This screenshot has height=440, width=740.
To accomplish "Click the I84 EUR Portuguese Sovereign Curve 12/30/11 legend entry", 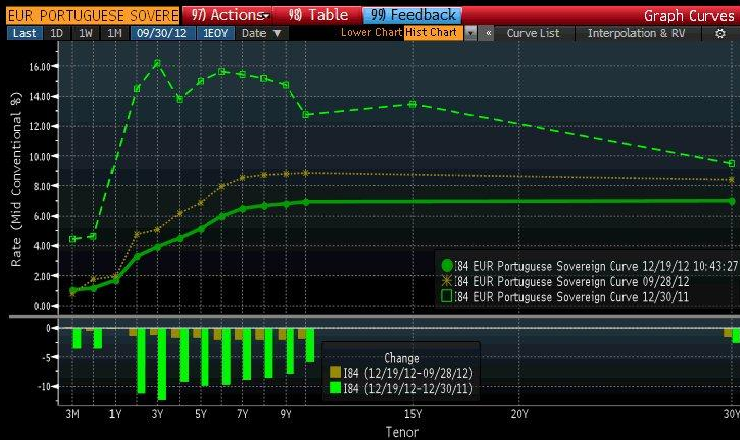I will point(572,296).
